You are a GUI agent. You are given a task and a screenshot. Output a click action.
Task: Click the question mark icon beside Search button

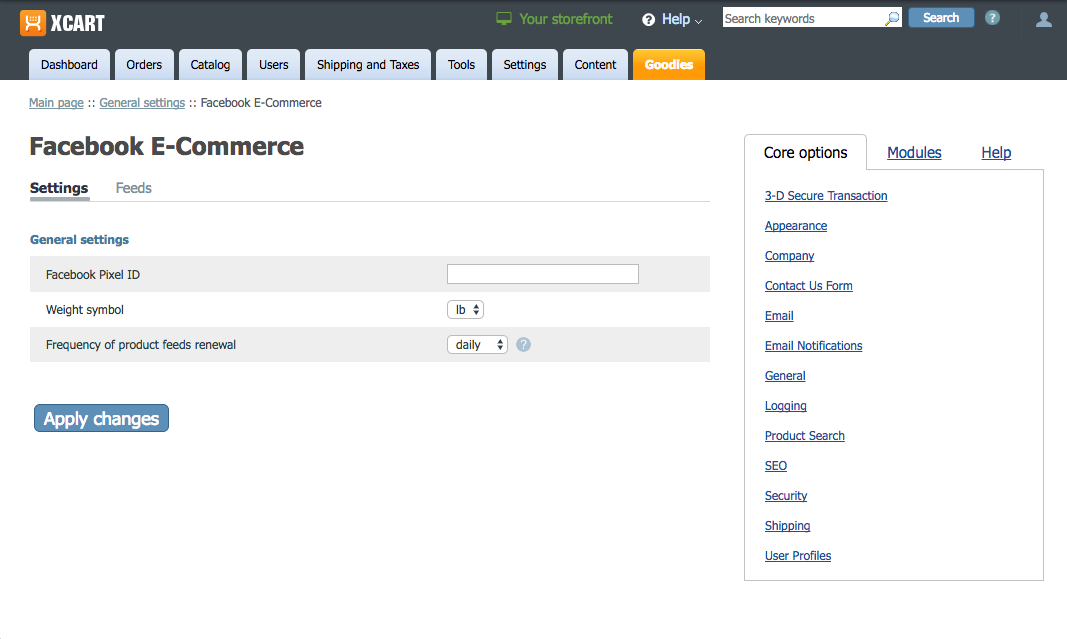[x=992, y=18]
